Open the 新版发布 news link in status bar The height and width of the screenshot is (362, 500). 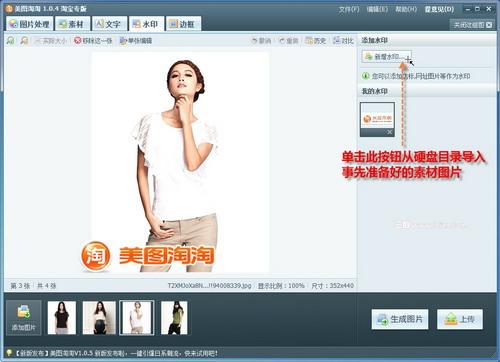tap(117, 353)
